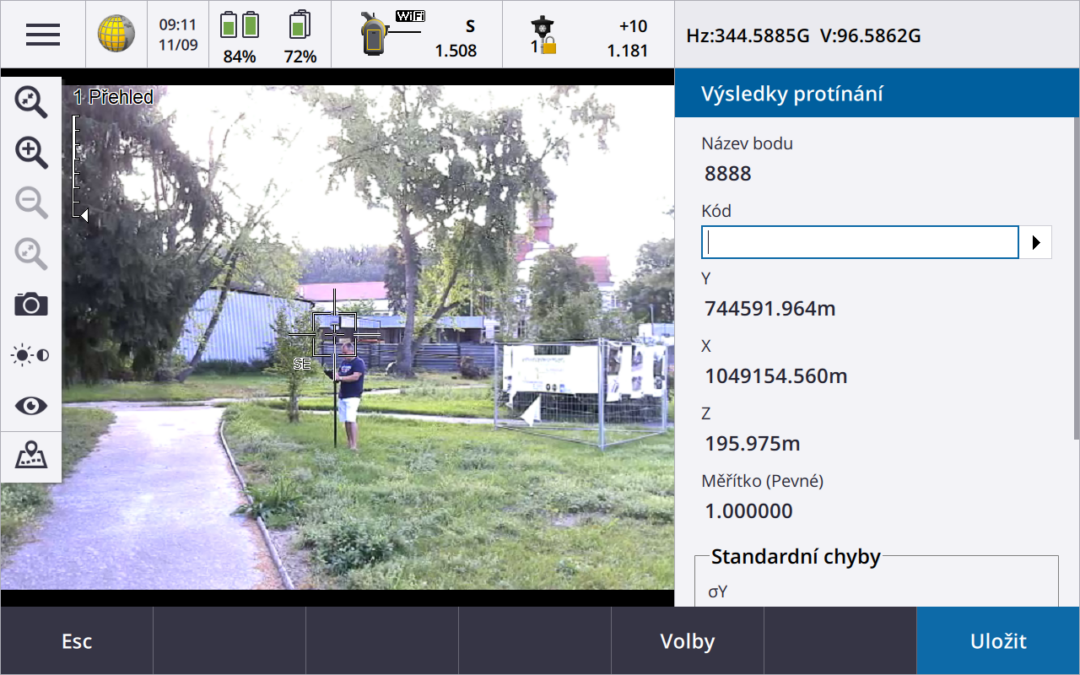Click into the Kód input field

860,242
